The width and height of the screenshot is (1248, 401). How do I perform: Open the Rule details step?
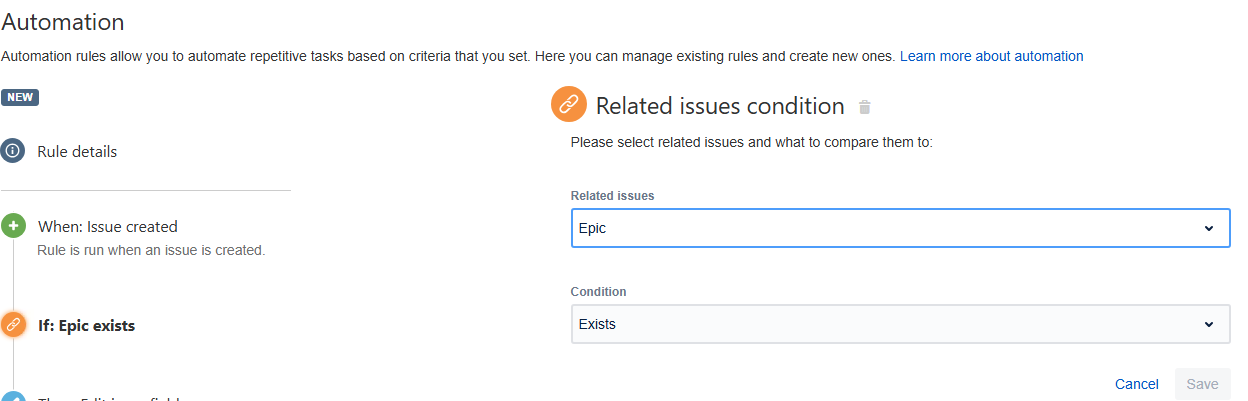[x=77, y=152]
